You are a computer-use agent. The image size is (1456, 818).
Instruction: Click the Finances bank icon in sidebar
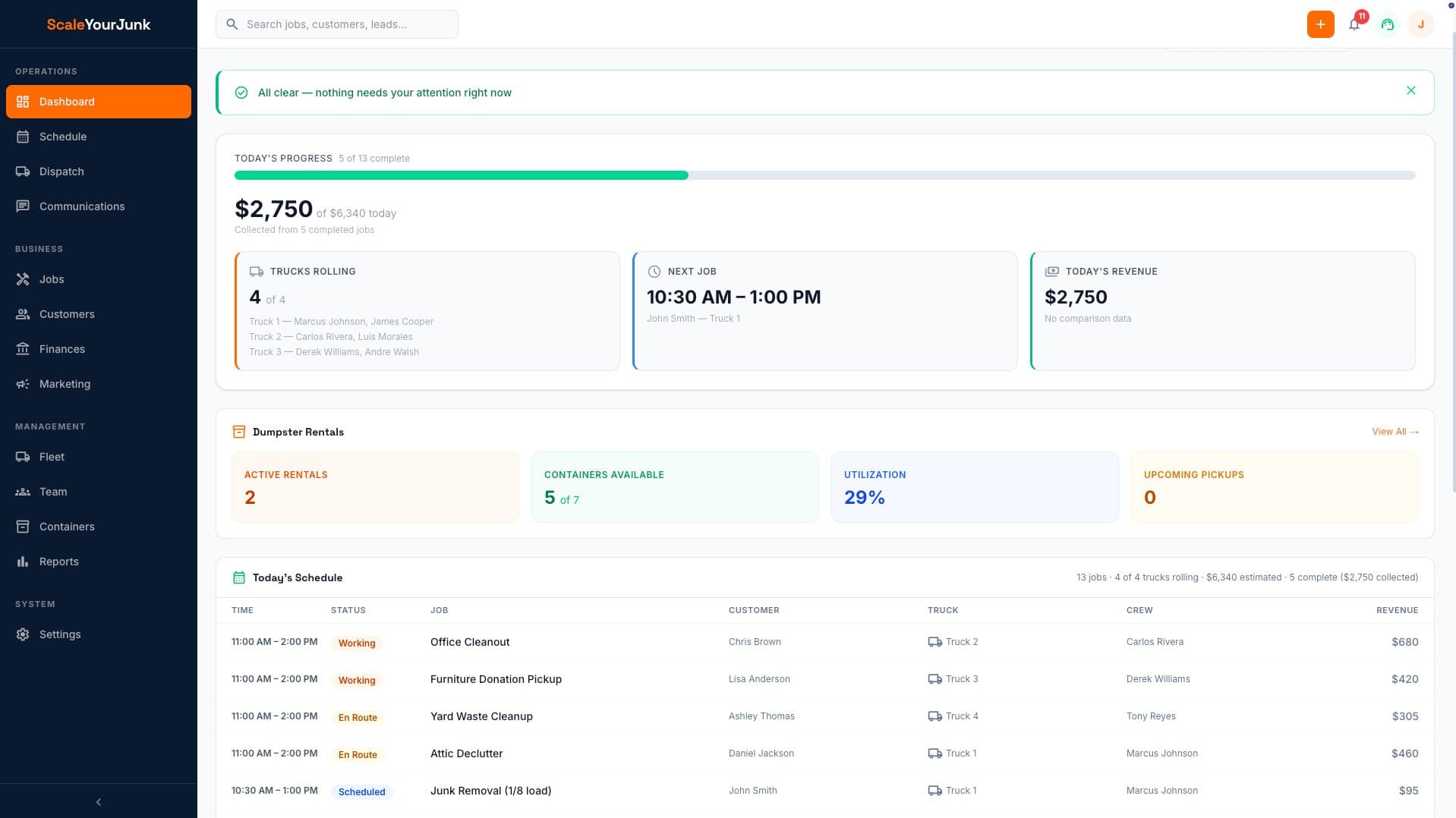23,349
